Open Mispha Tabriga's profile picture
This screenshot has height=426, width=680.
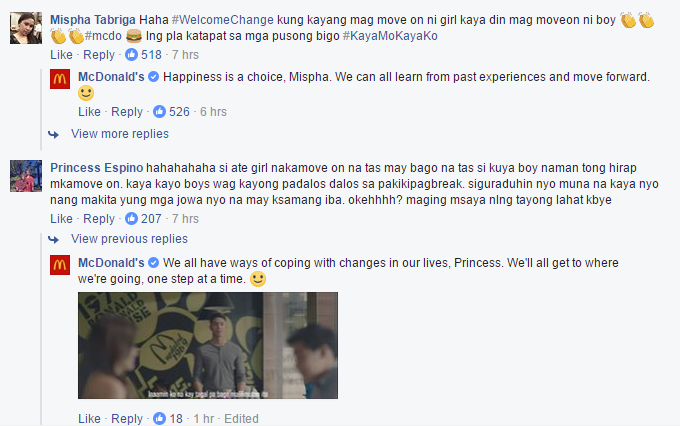[26, 28]
